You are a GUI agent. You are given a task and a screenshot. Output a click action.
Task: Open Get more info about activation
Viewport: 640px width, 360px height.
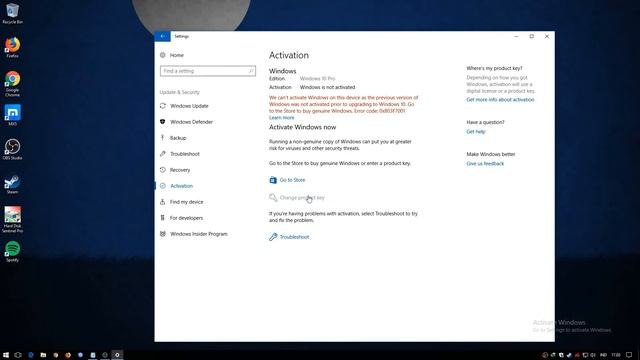(500, 100)
